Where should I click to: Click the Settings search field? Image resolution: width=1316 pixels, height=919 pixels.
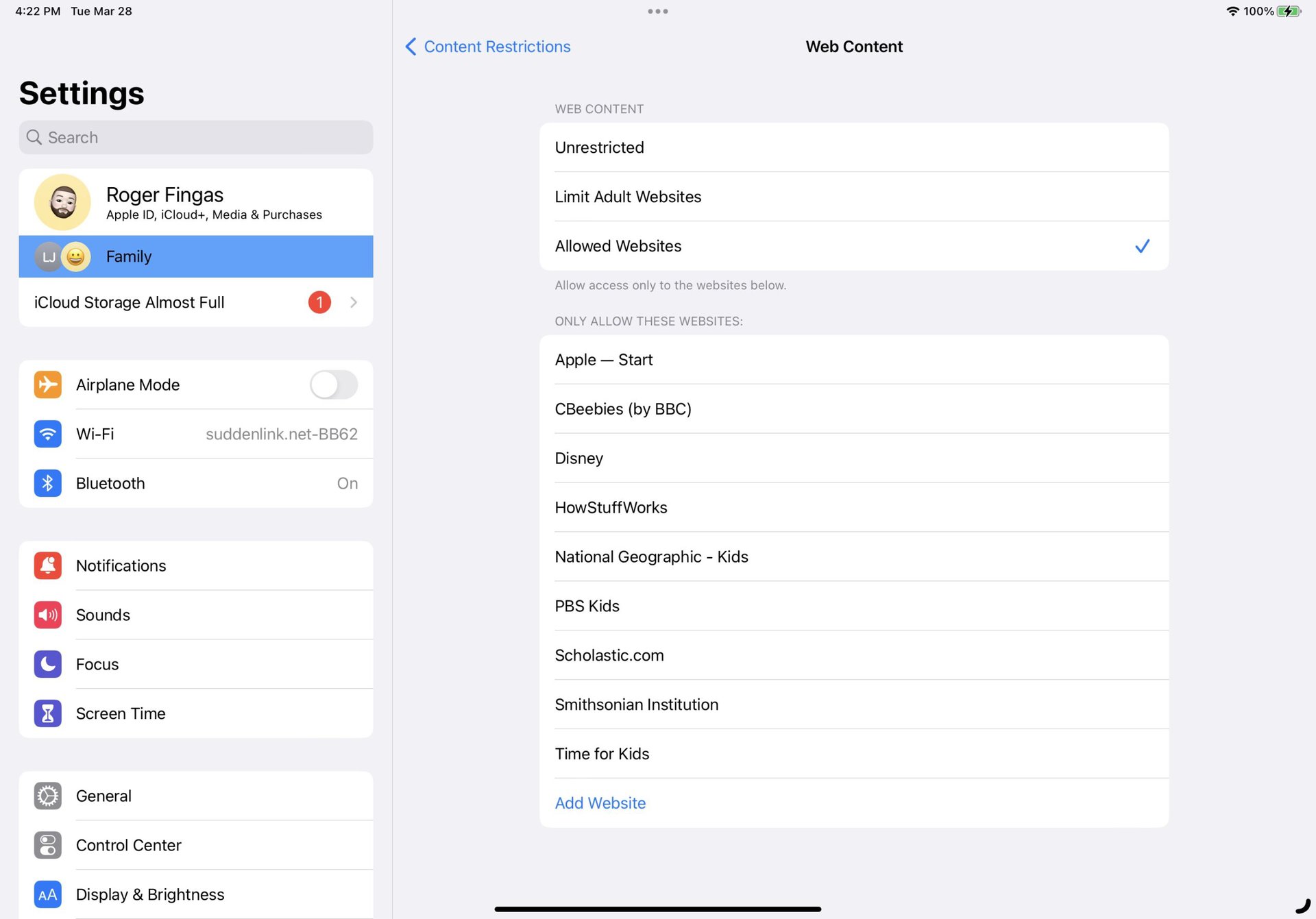click(195, 137)
